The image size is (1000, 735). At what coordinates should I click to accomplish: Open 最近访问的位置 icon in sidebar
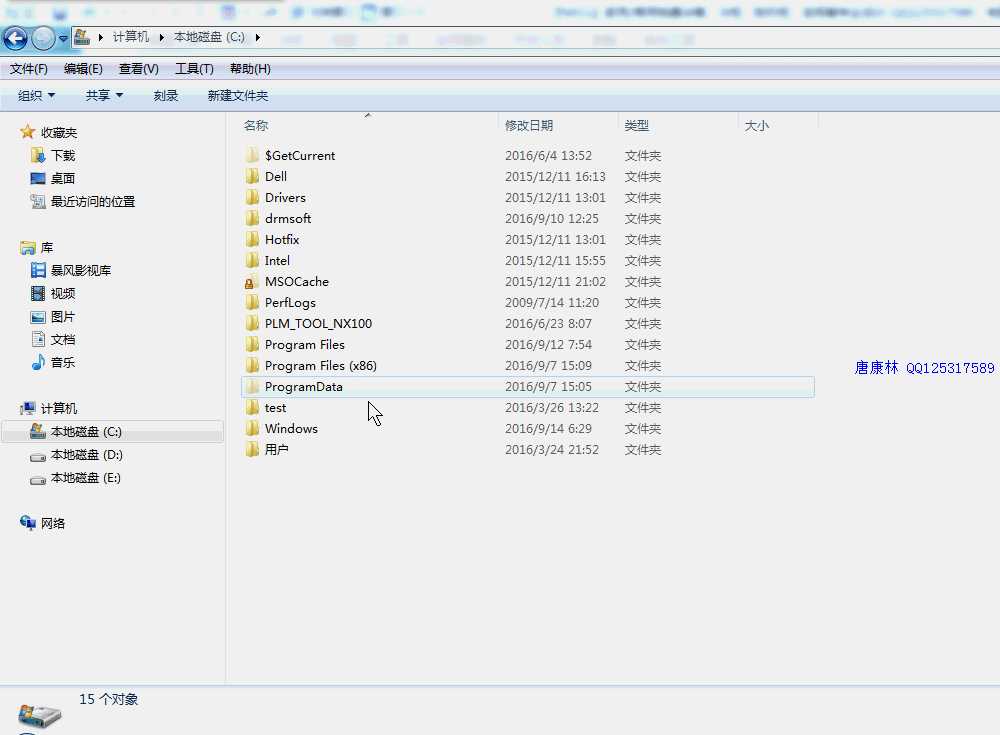pos(38,201)
